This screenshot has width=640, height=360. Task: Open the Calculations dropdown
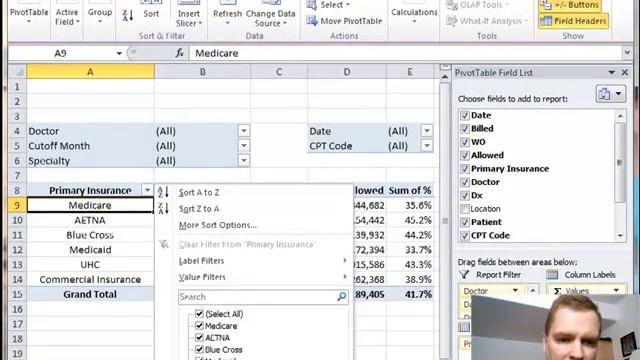(414, 13)
